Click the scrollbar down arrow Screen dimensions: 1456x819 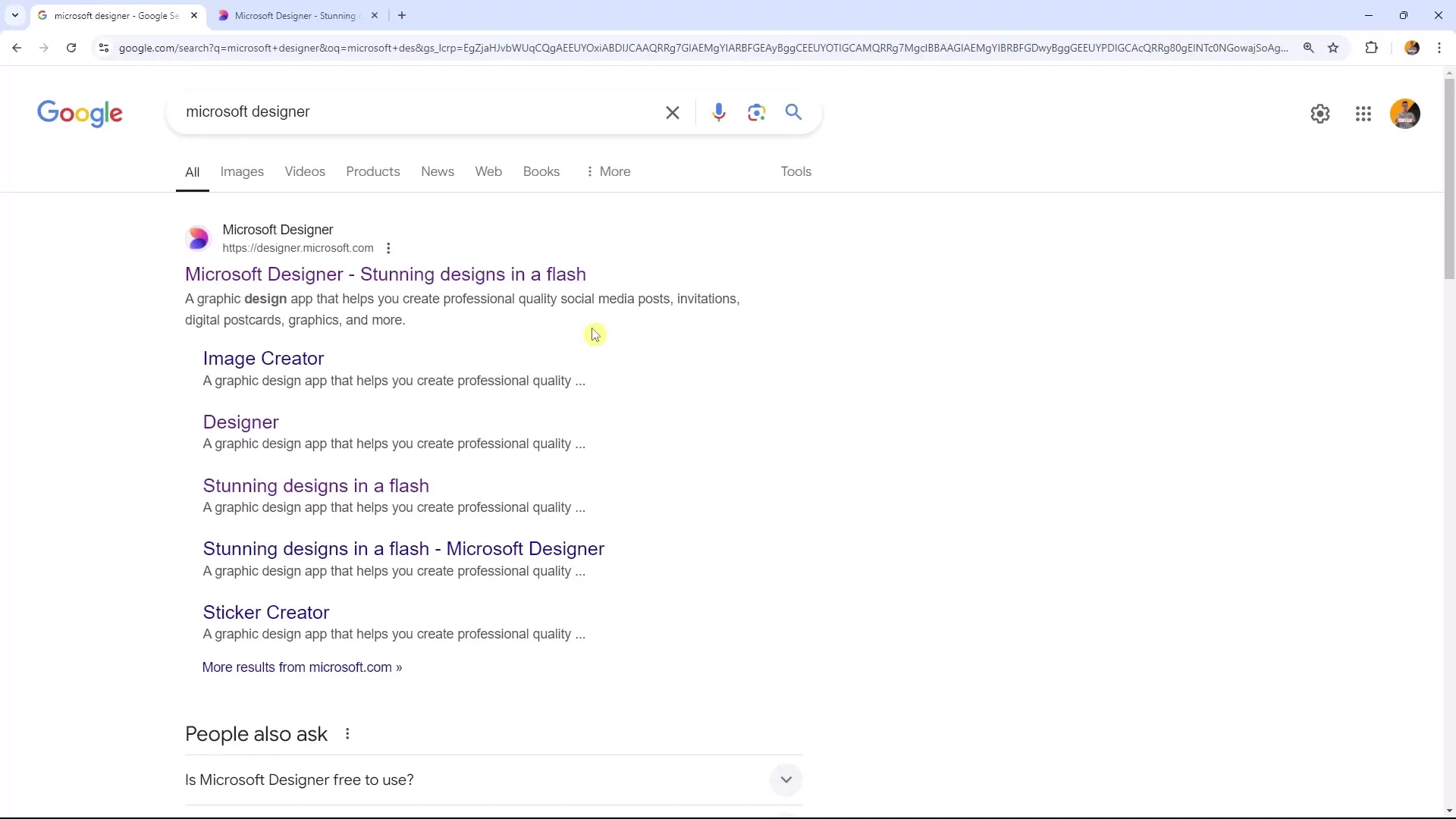[x=1449, y=811]
